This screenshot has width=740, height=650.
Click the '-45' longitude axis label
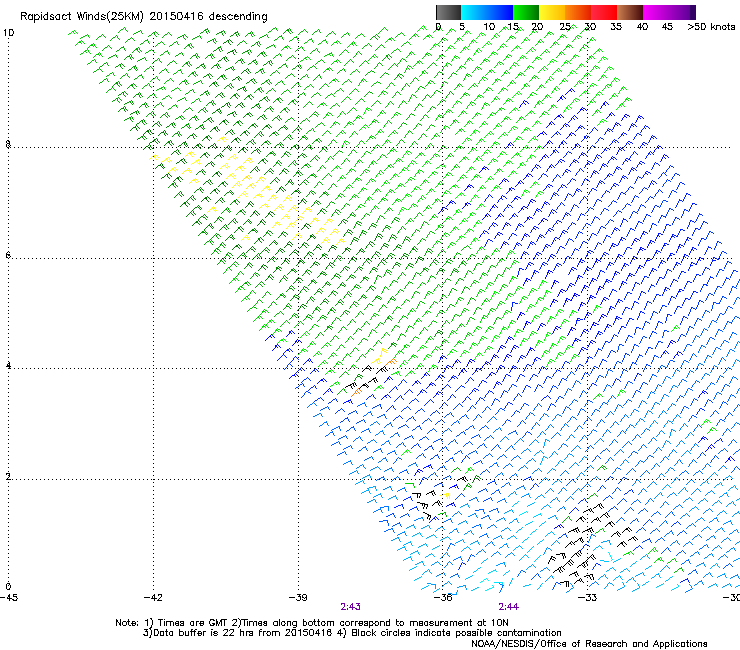(9, 598)
